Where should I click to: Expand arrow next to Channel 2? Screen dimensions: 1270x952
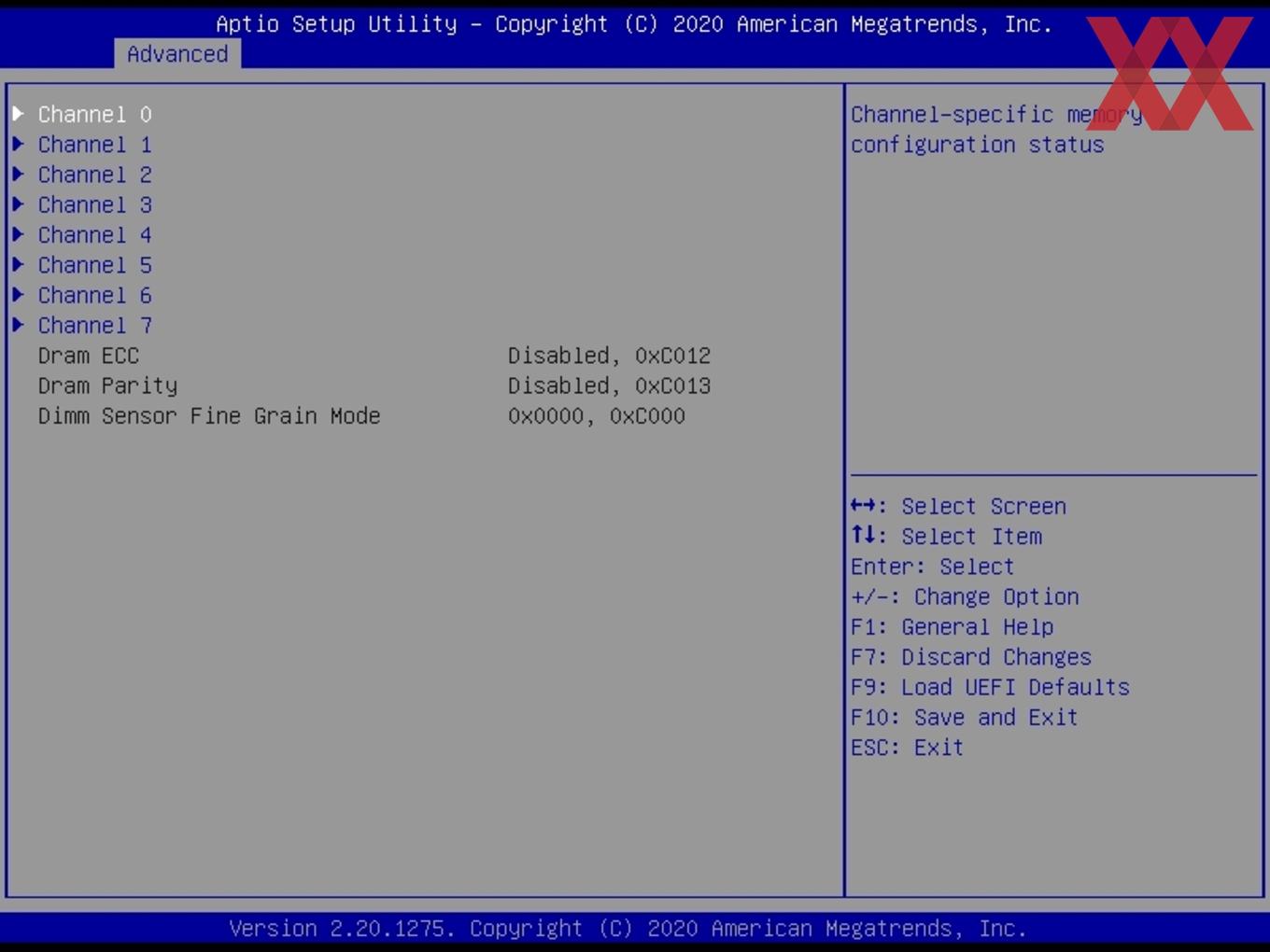(x=18, y=174)
